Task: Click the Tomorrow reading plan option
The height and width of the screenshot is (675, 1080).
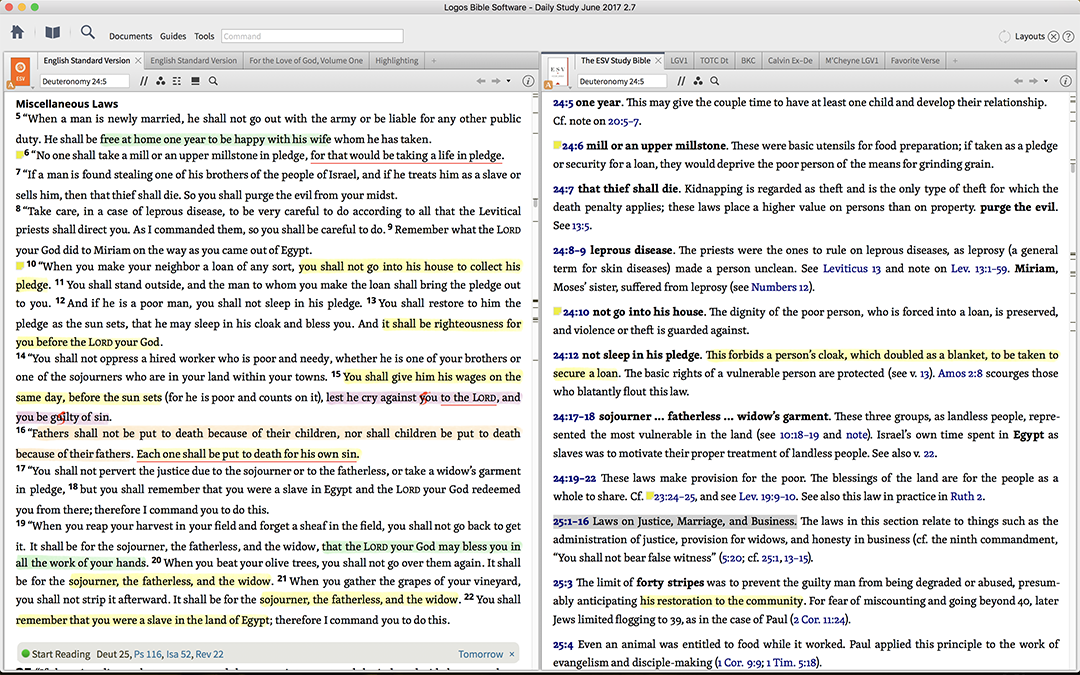Action: coord(480,654)
